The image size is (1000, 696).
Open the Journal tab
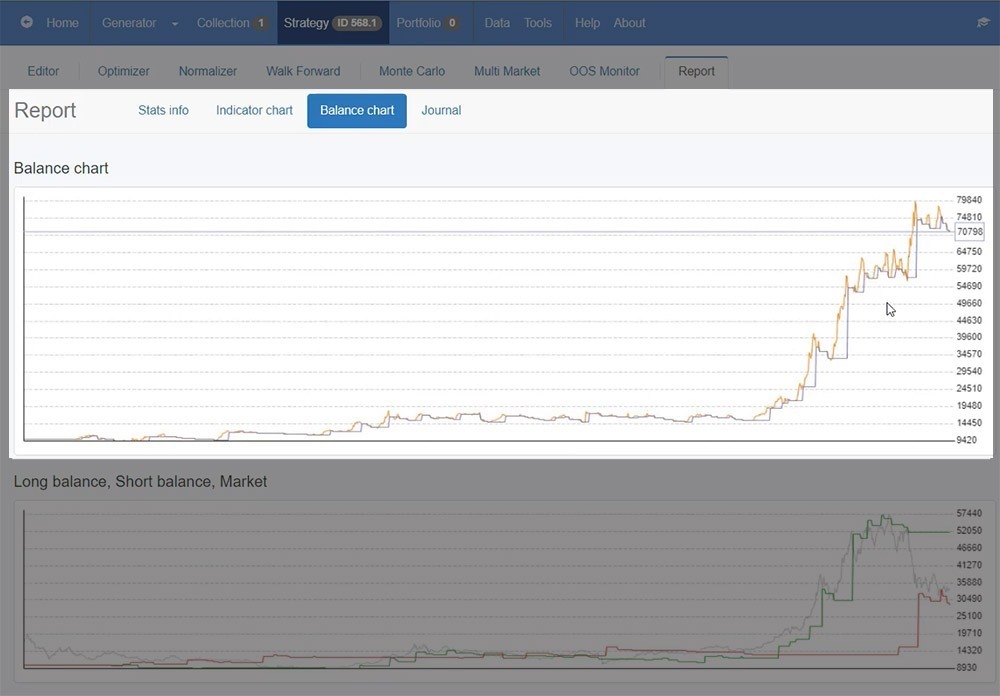tap(441, 110)
